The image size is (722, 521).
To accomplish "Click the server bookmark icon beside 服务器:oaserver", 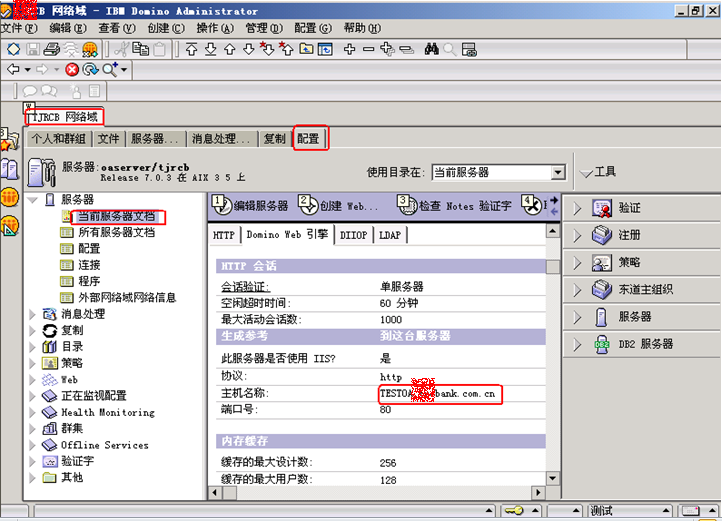I will 42,172.
